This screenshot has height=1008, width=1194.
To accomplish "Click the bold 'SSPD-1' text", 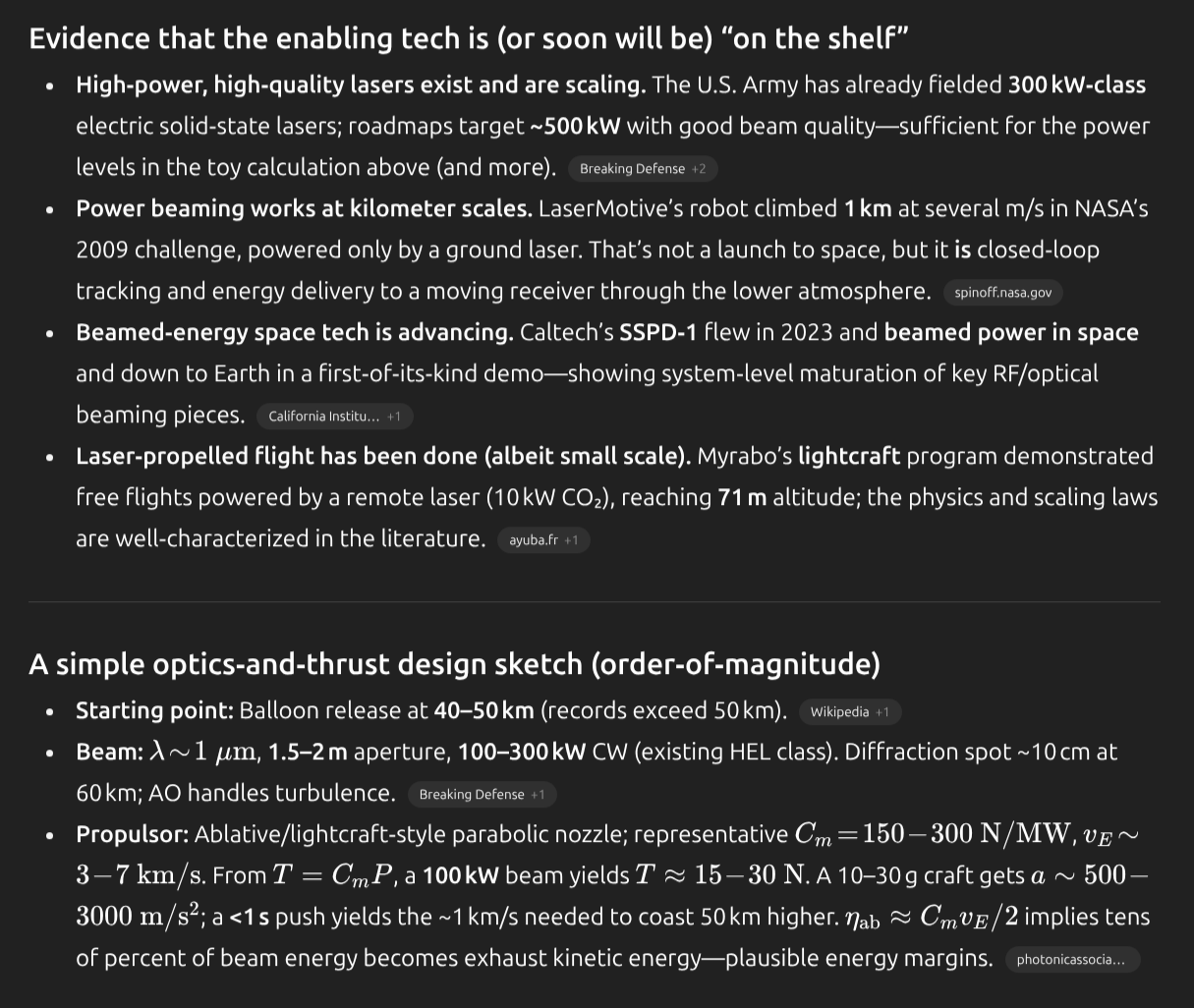I will 657,333.
